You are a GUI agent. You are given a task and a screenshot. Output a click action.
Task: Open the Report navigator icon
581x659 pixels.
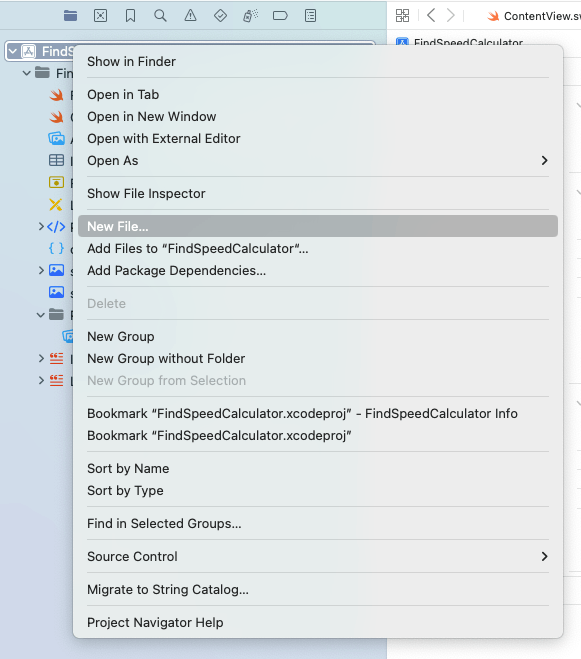(x=310, y=16)
